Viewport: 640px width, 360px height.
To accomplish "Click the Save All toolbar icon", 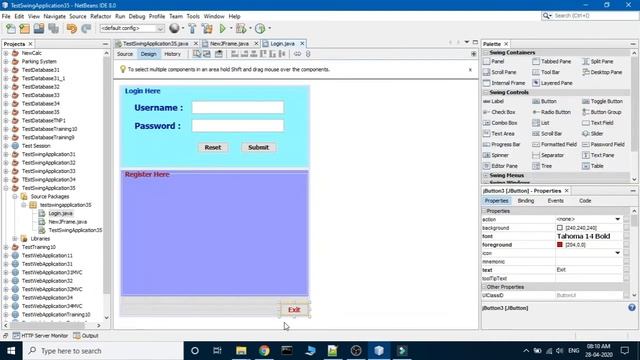I will point(53,29).
